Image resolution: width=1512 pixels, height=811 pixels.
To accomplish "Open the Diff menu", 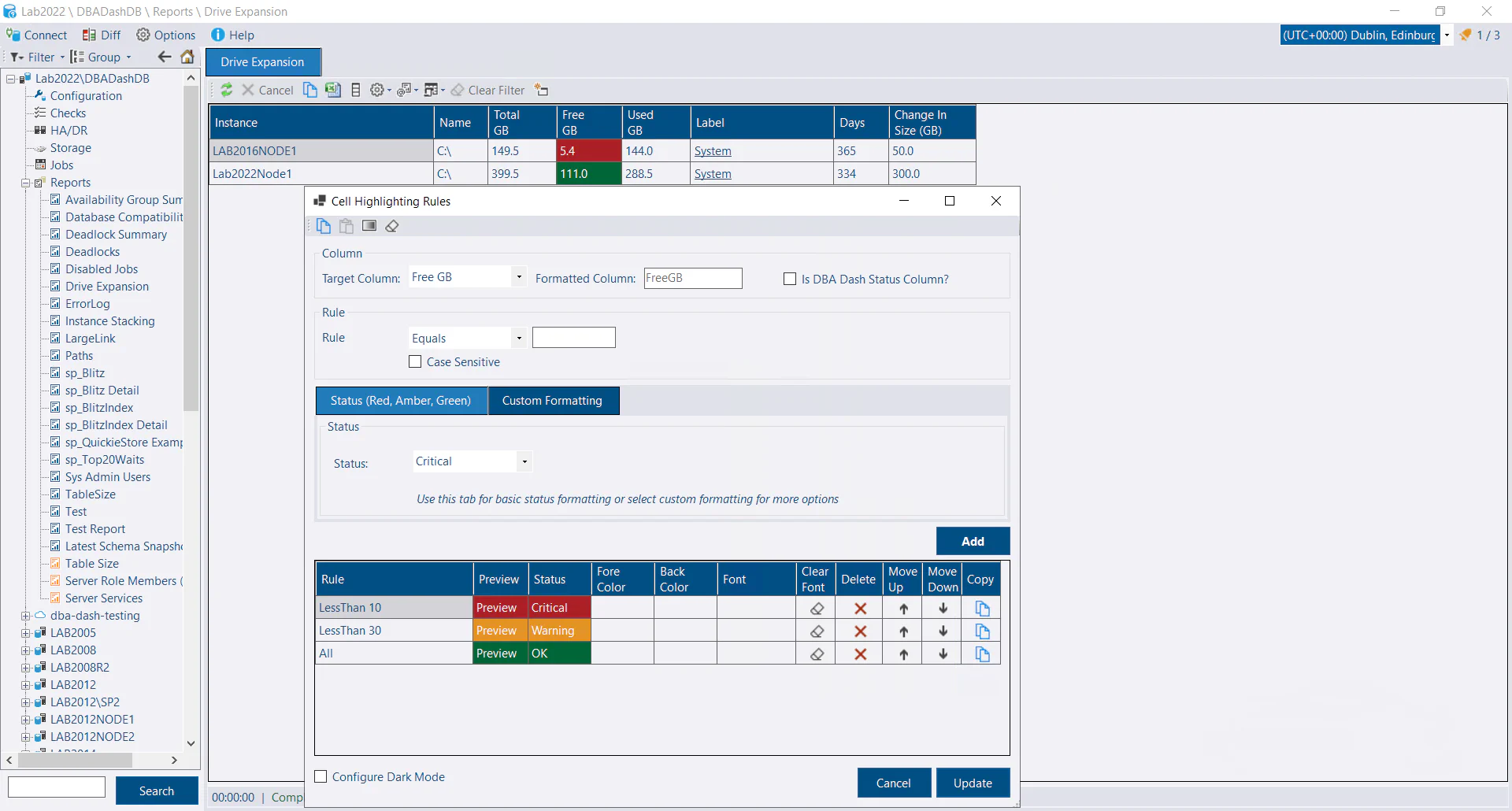I will (x=102, y=35).
